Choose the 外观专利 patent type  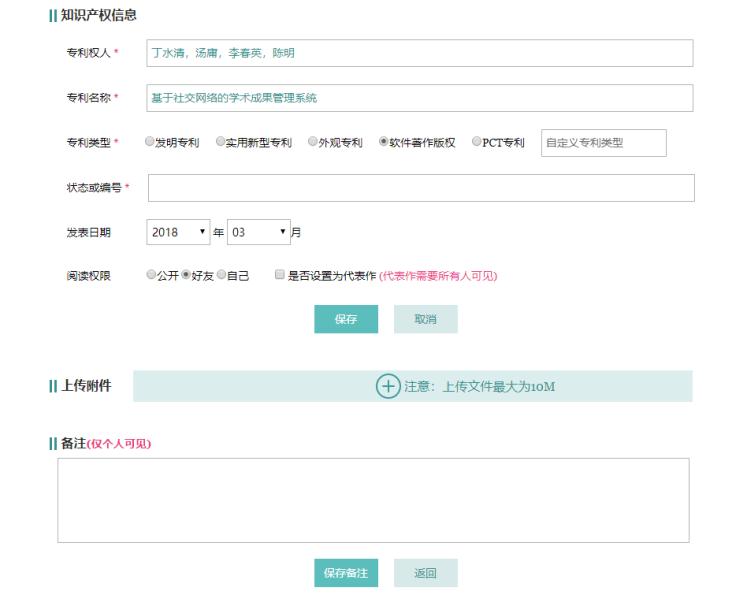[312, 142]
